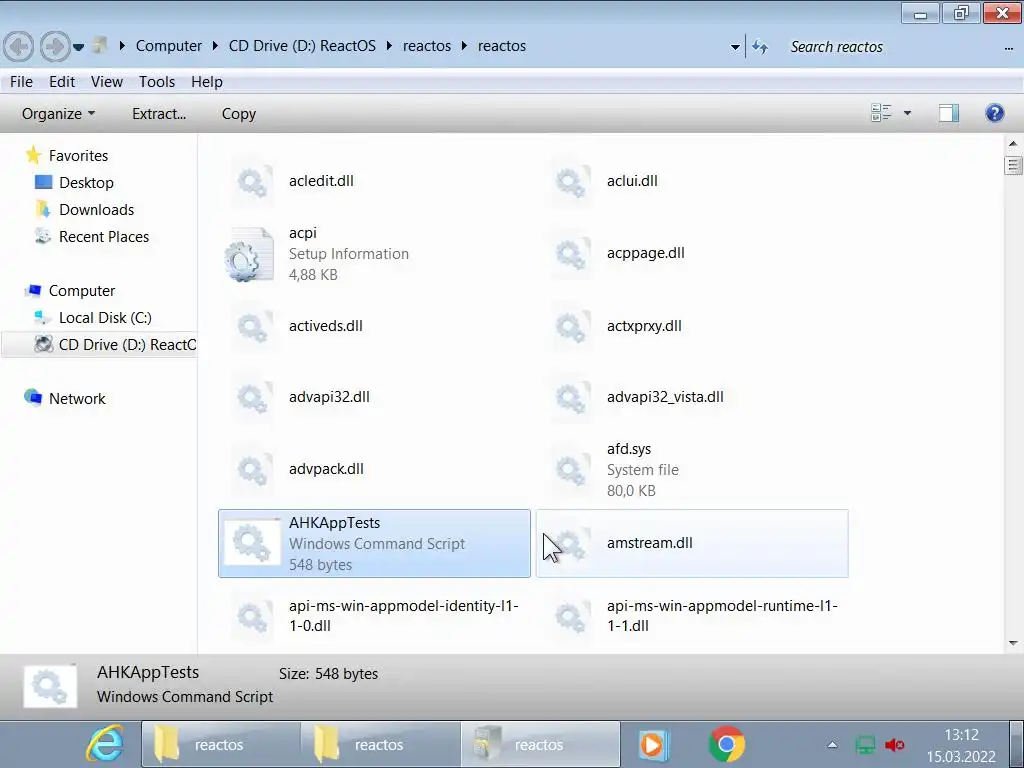
Task: Click the CD Drive (D:) ReactOS breadcrumb
Action: pyautogui.click(x=302, y=46)
